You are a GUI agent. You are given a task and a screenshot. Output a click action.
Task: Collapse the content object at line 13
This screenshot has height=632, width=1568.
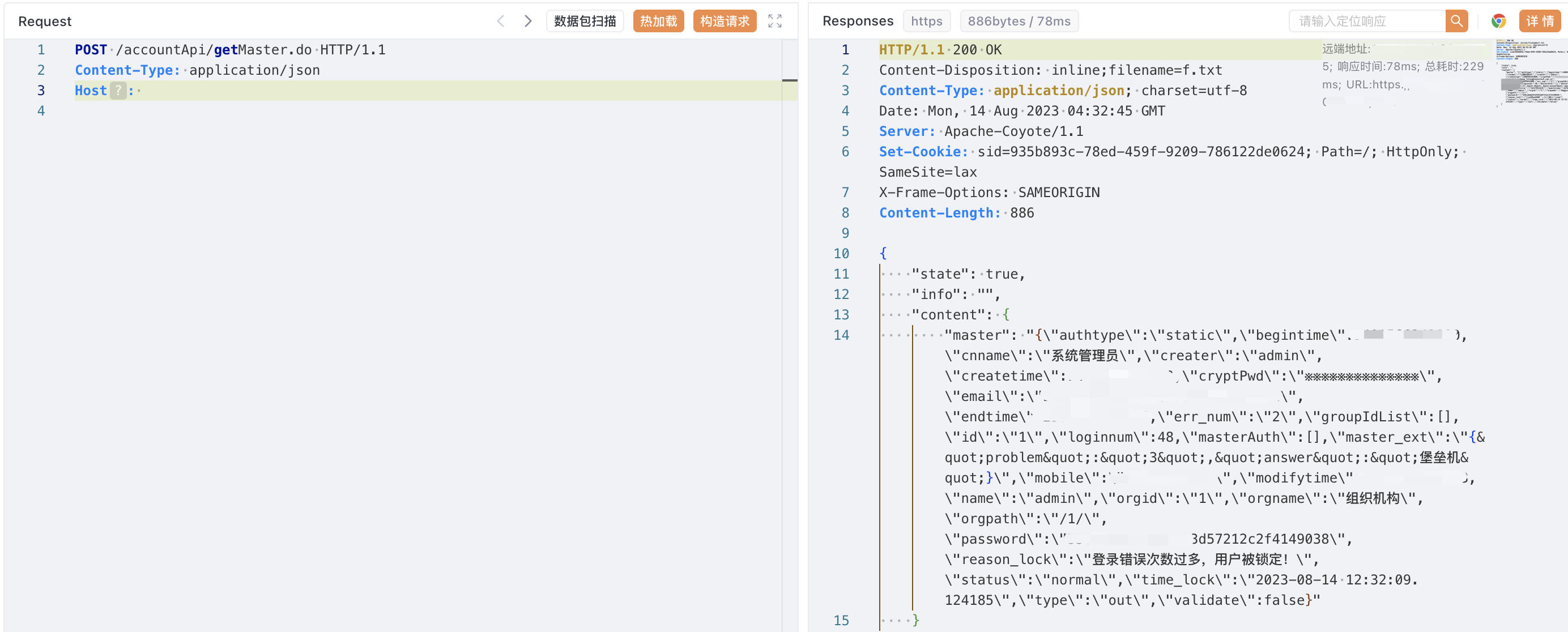coord(1006,314)
